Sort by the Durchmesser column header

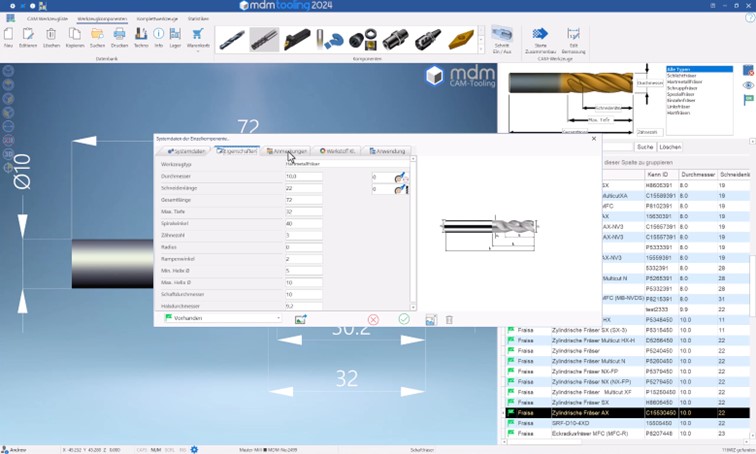[698, 174]
